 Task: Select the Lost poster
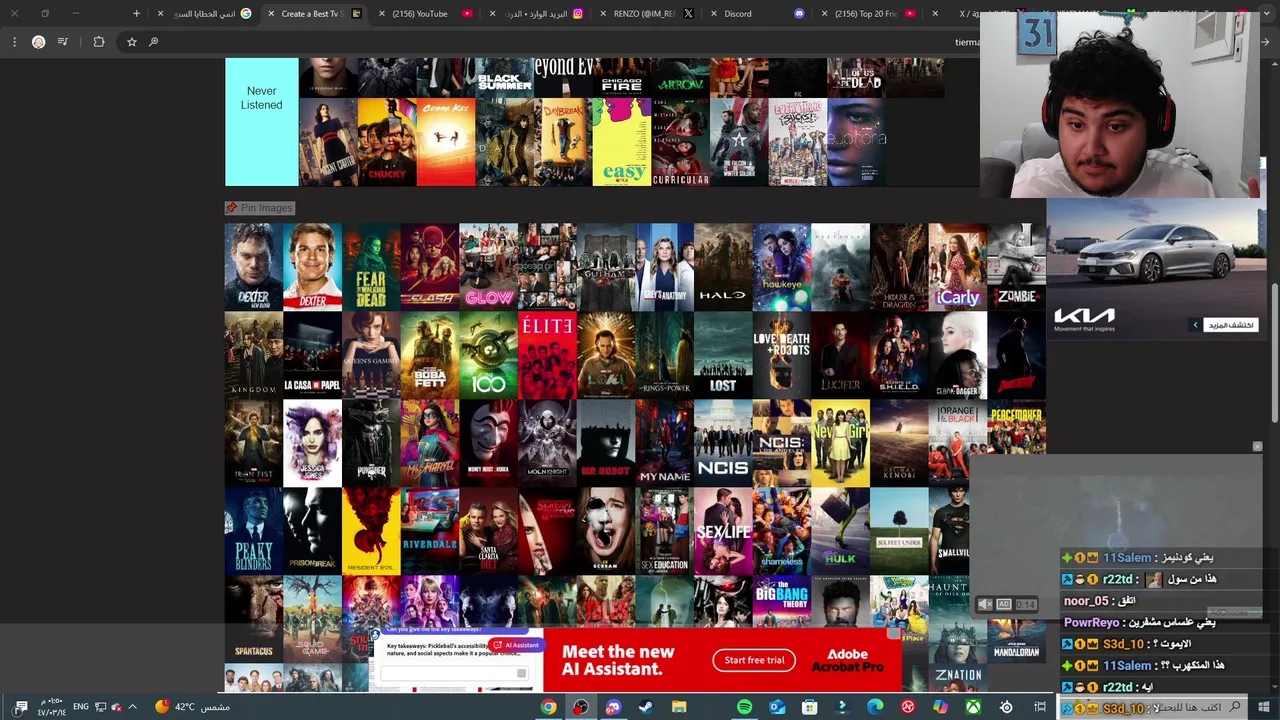pyautogui.click(x=723, y=355)
